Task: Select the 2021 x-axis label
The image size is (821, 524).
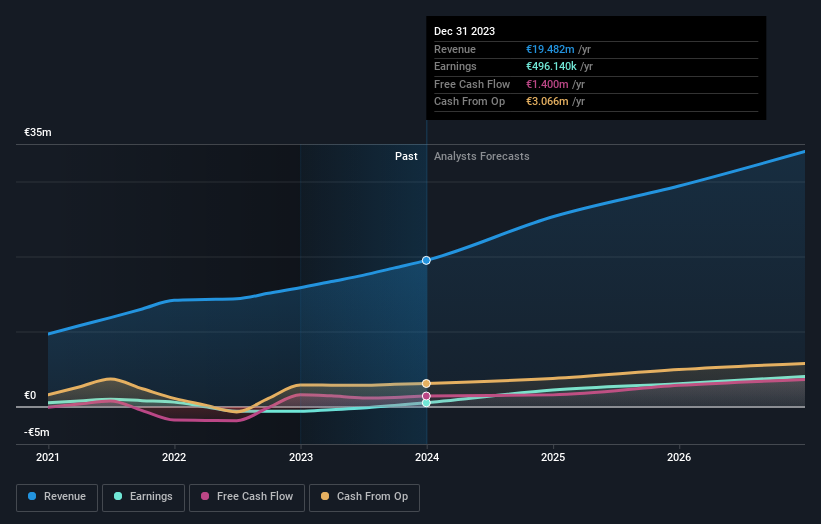Action: tap(48, 457)
